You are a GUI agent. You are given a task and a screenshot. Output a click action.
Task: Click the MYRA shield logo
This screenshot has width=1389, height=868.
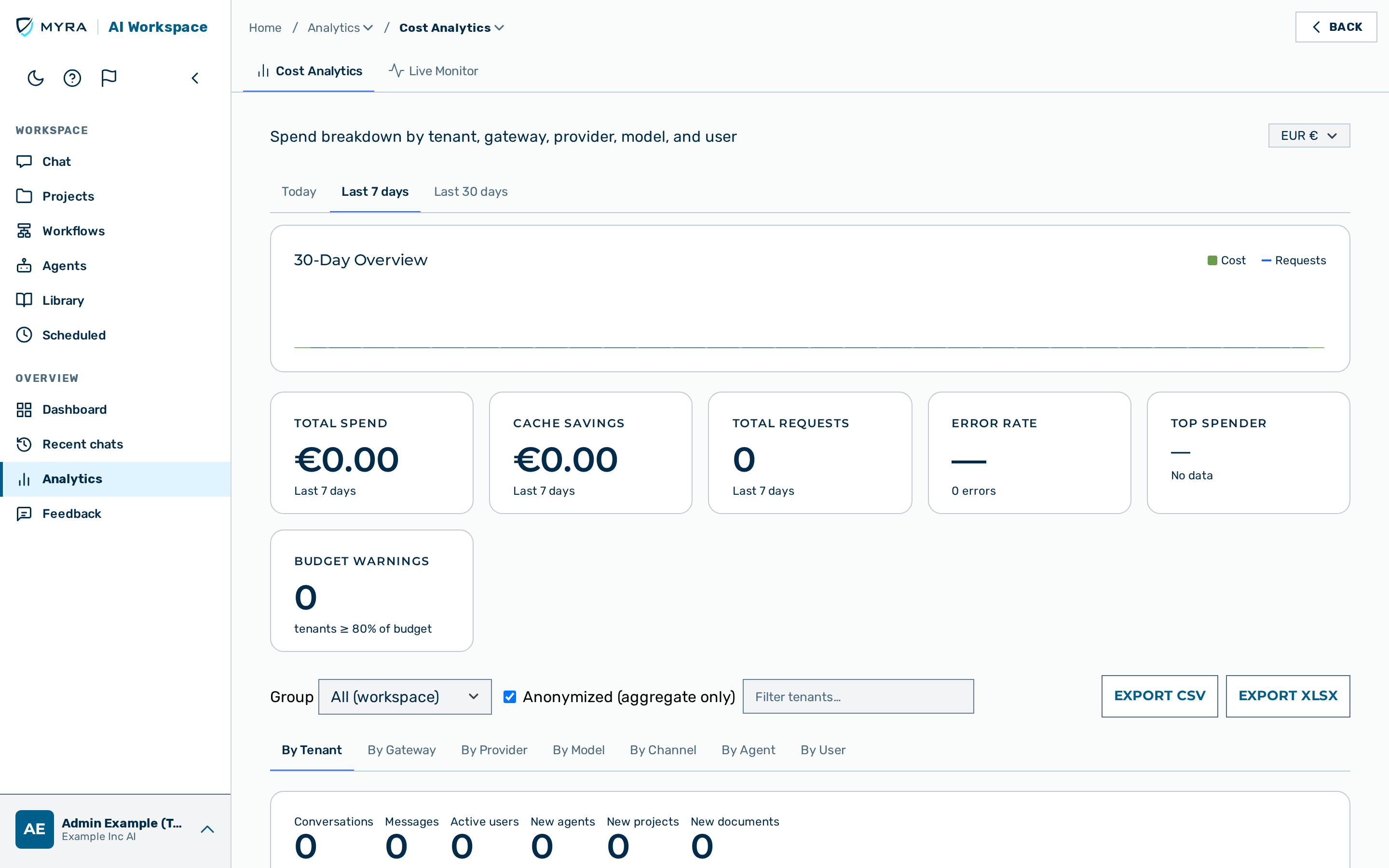[x=24, y=27]
